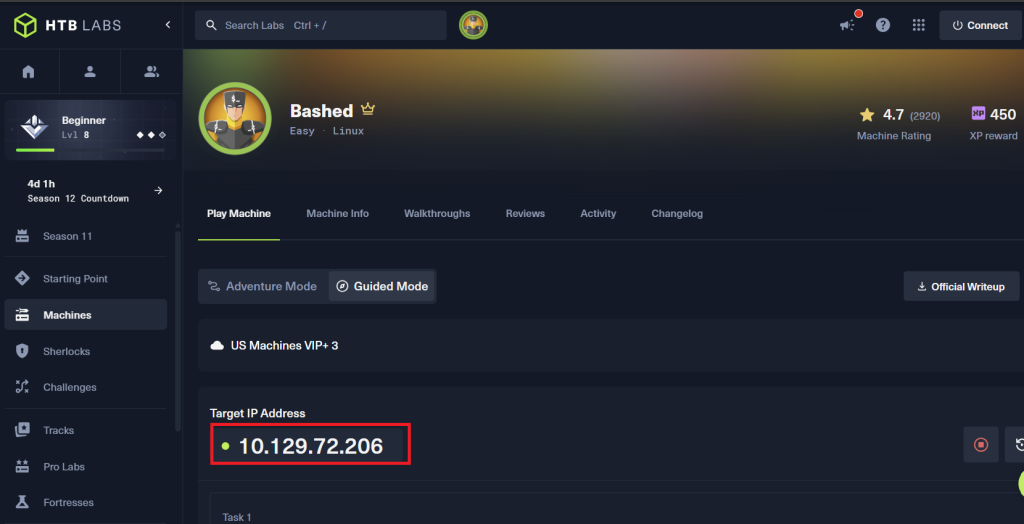Viewport: 1024px width, 524px height.
Task: Click the Sherlocks shield icon
Action: pos(22,351)
